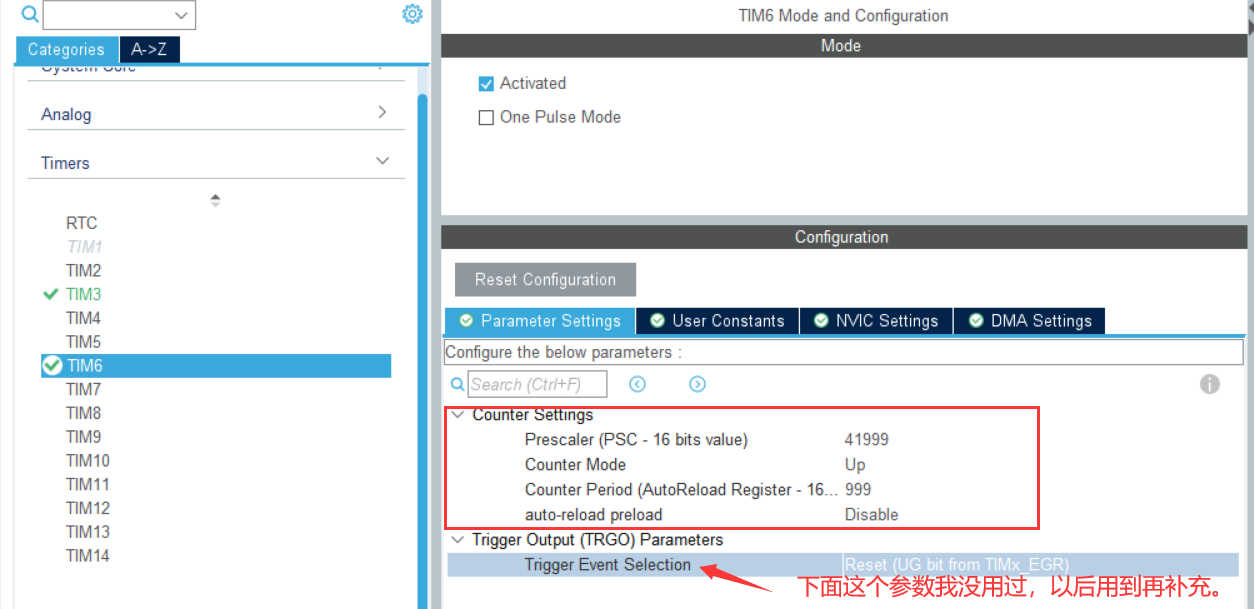This screenshot has height=609, width=1254.
Task: Select TIM8 in the timers list
Action: pos(83,413)
